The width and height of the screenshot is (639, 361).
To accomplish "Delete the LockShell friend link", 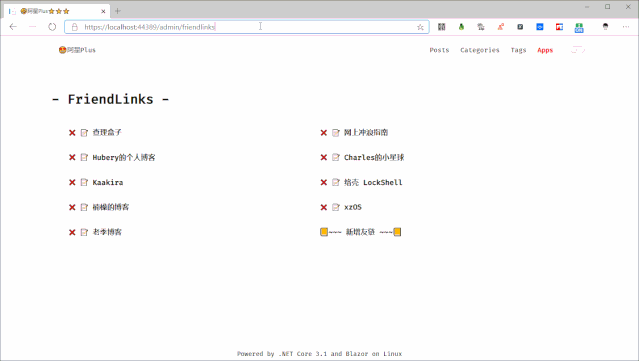I will point(324,183).
